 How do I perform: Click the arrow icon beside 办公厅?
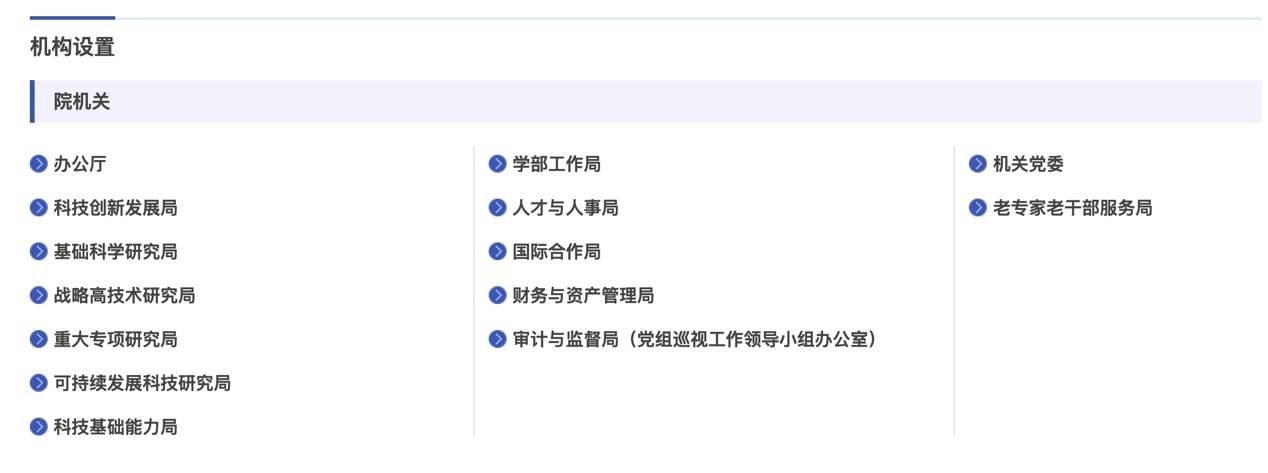tap(39, 164)
